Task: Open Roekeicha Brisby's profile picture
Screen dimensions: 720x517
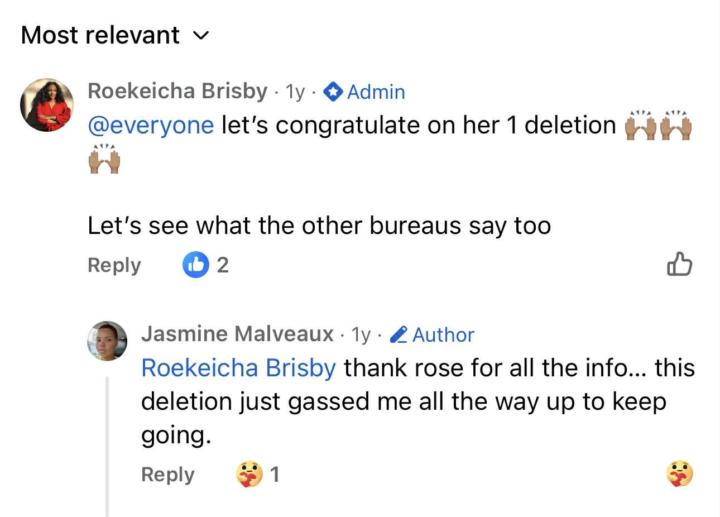Action: point(47,105)
